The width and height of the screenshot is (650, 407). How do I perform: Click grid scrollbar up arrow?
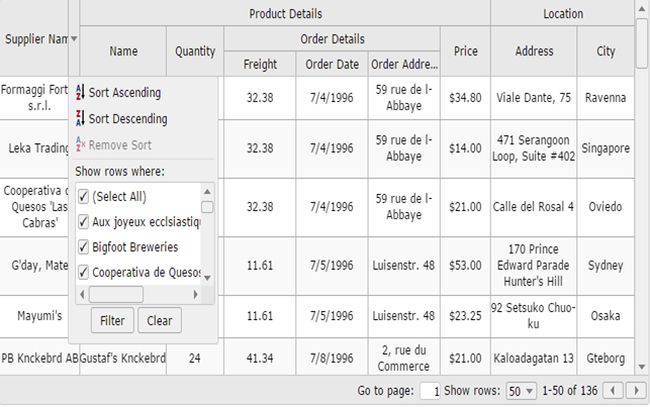pyautogui.click(x=642, y=8)
